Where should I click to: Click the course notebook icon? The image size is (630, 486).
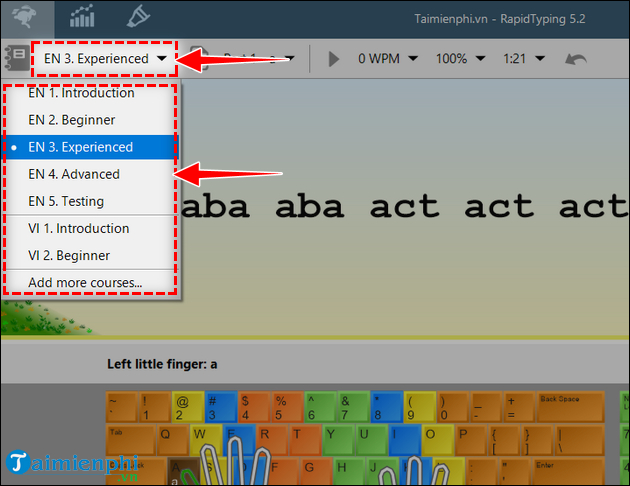pos(16,59)
